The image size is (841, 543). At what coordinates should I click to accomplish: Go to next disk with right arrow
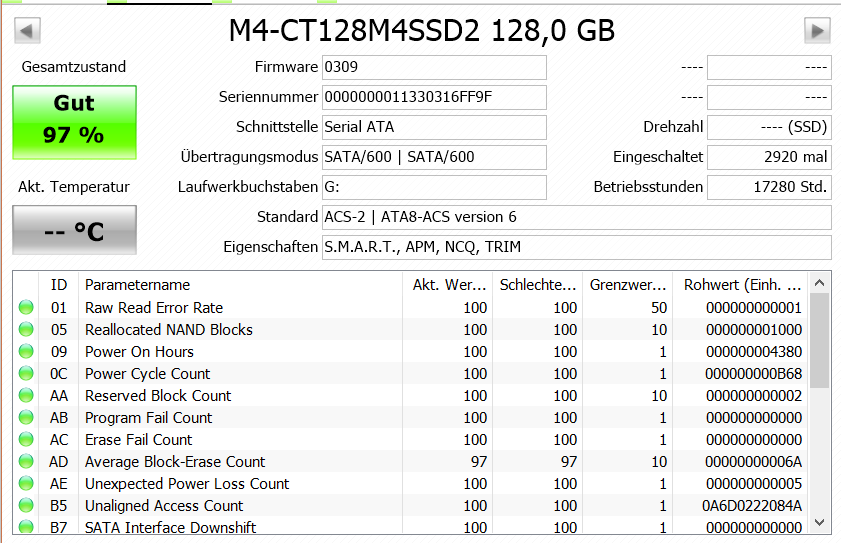pyautogui.click(x=817, y=31)
